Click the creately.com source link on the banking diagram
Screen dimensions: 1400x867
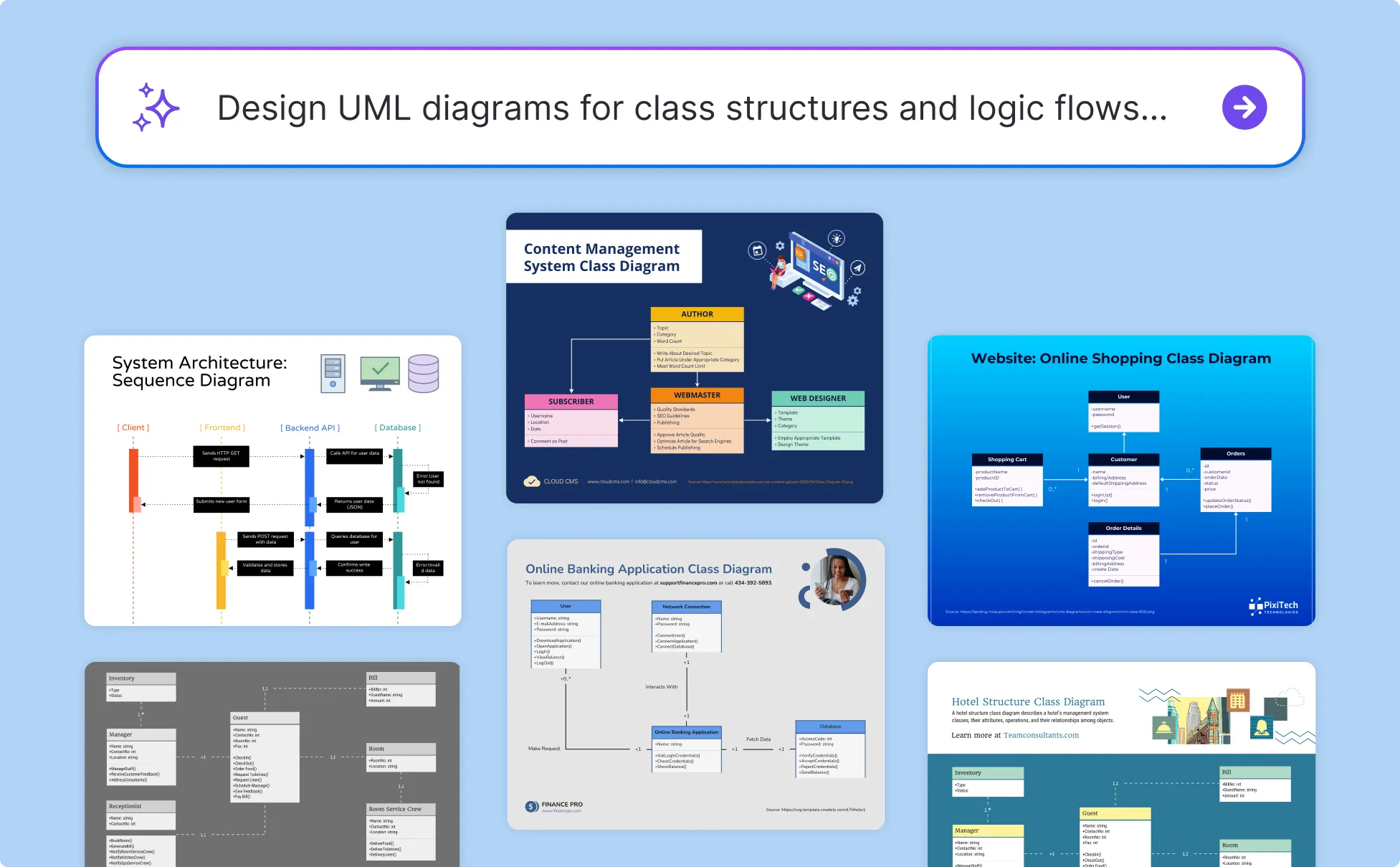click(x=817, y=810)
